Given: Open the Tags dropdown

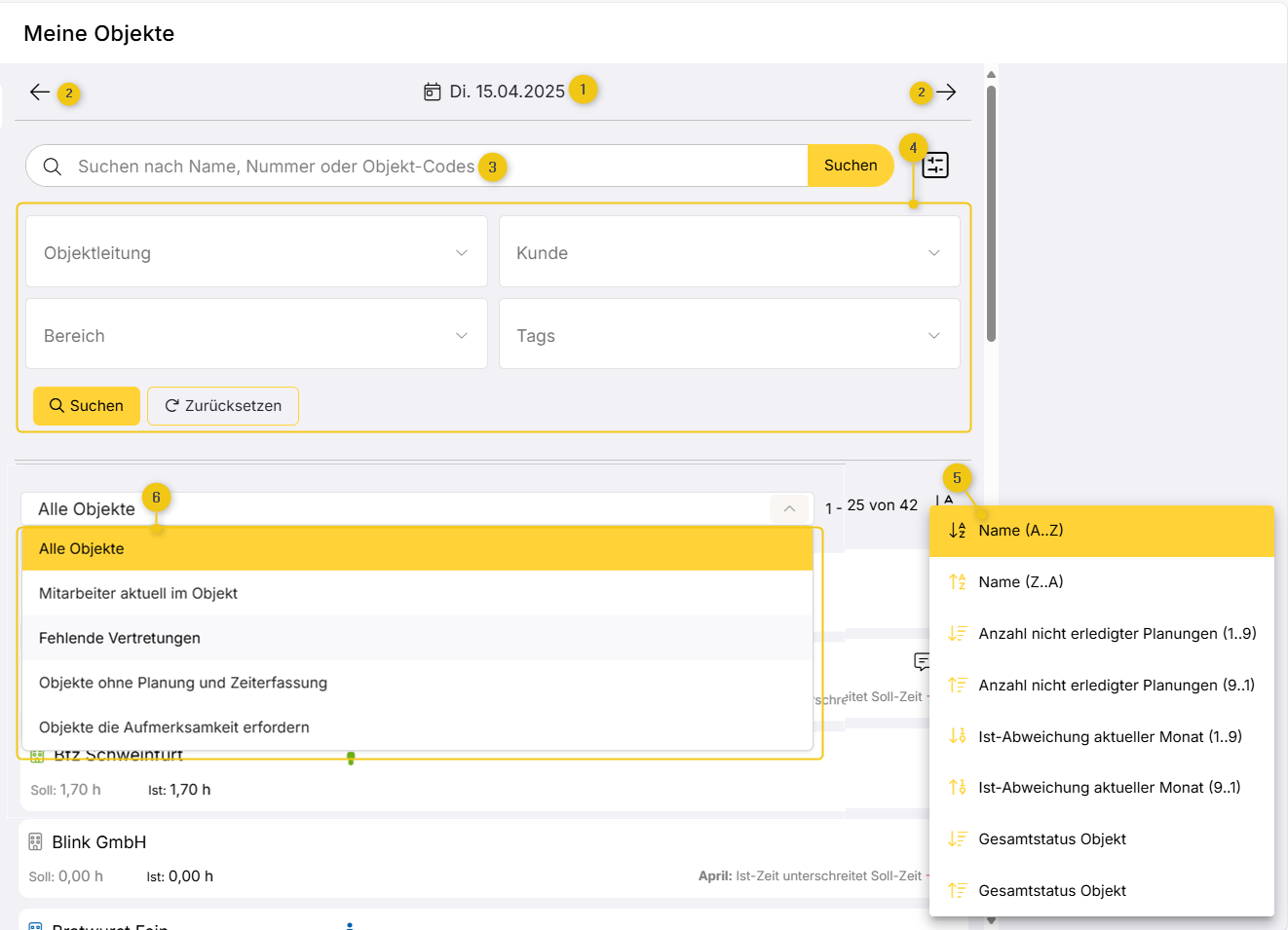Looking at the screenshot, I should coord(729,335).
